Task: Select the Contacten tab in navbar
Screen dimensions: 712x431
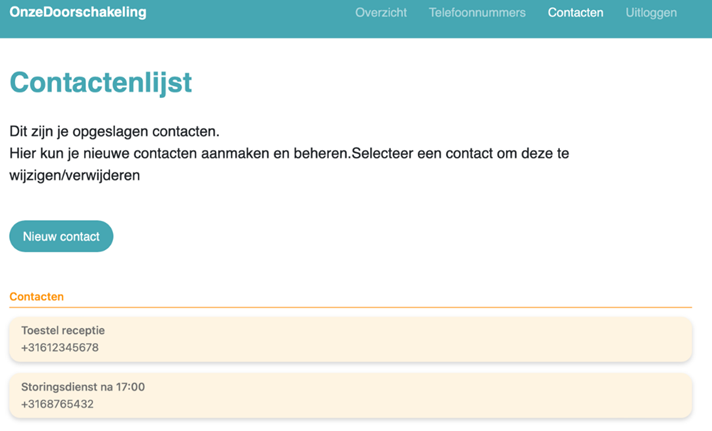Action: pos(575,13)
